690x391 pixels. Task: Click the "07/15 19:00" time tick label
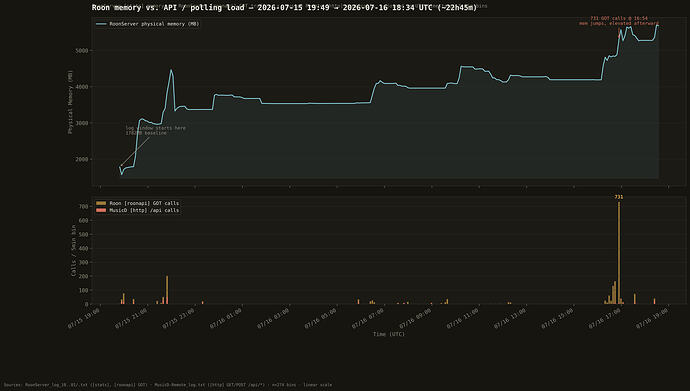click(x=84, y=318)
